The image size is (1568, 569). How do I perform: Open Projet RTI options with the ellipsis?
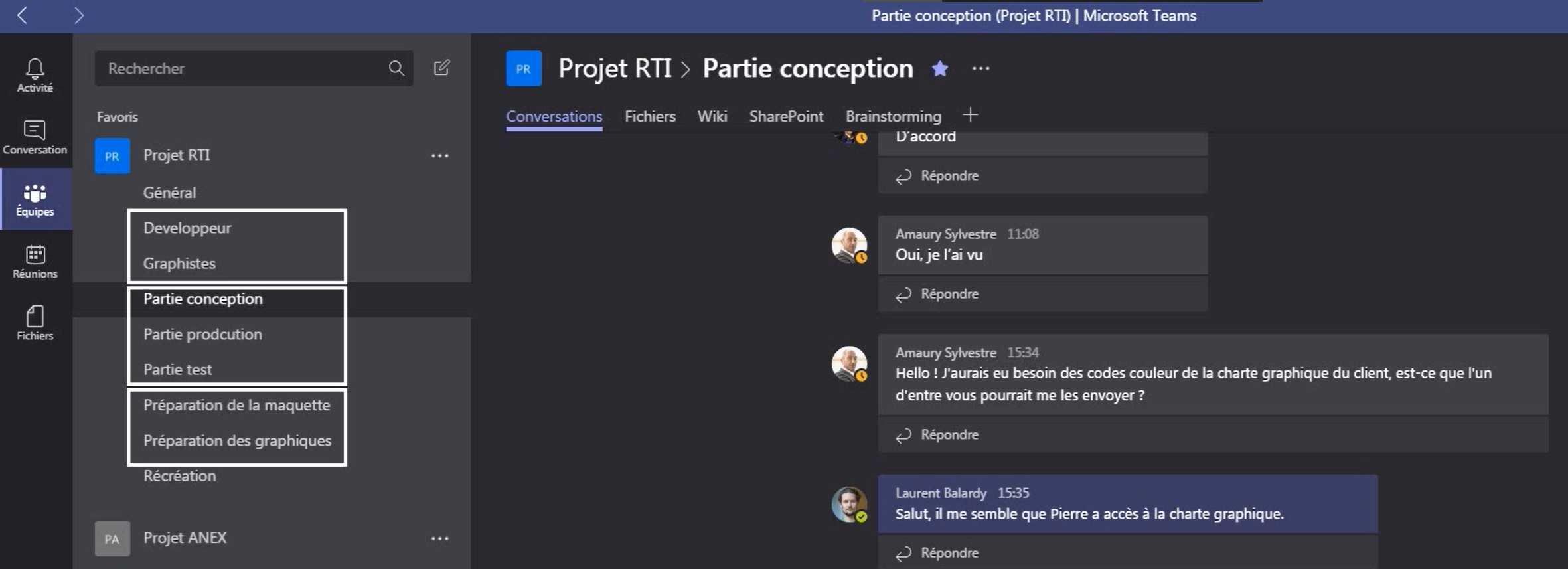pos(439,155)
